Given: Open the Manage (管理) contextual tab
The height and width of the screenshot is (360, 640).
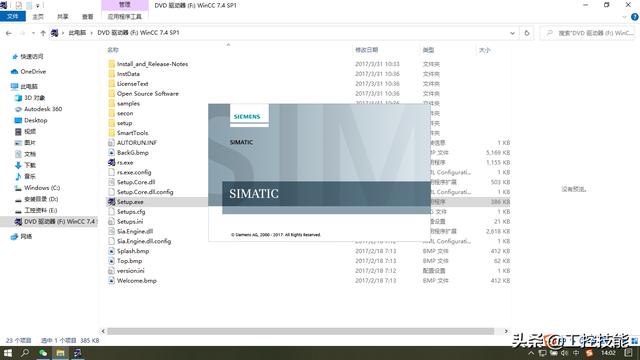Looking at the screenshot, I should pos(124,5).
